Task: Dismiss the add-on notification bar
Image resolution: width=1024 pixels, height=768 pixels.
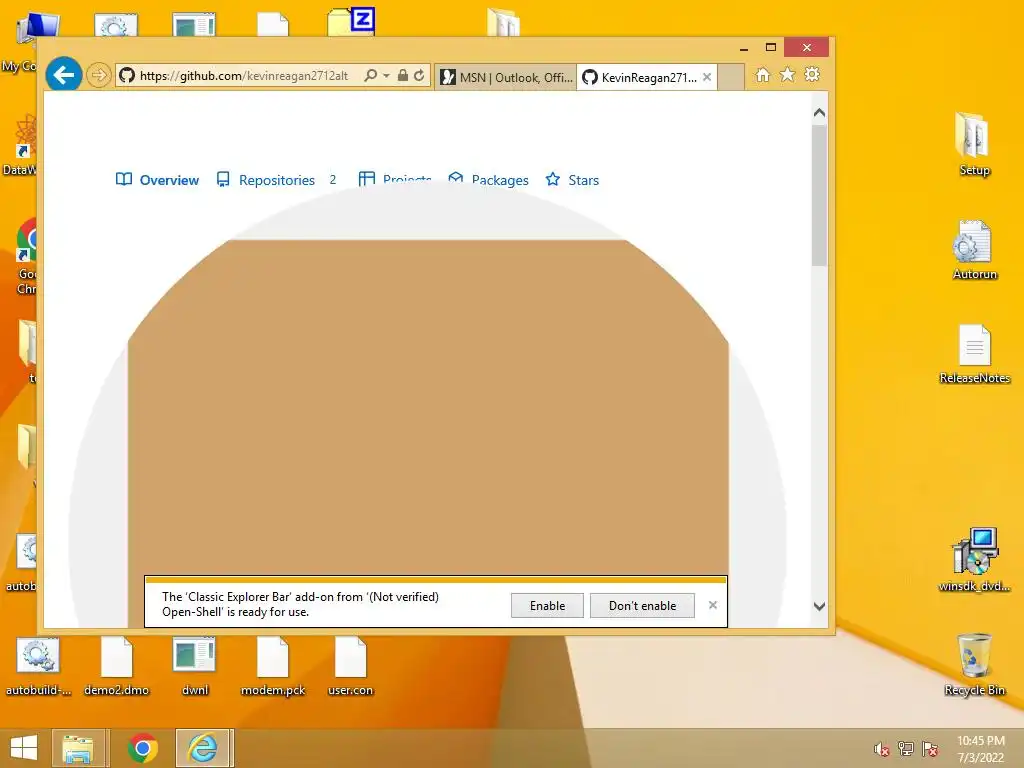Action: tap(713, 605)
